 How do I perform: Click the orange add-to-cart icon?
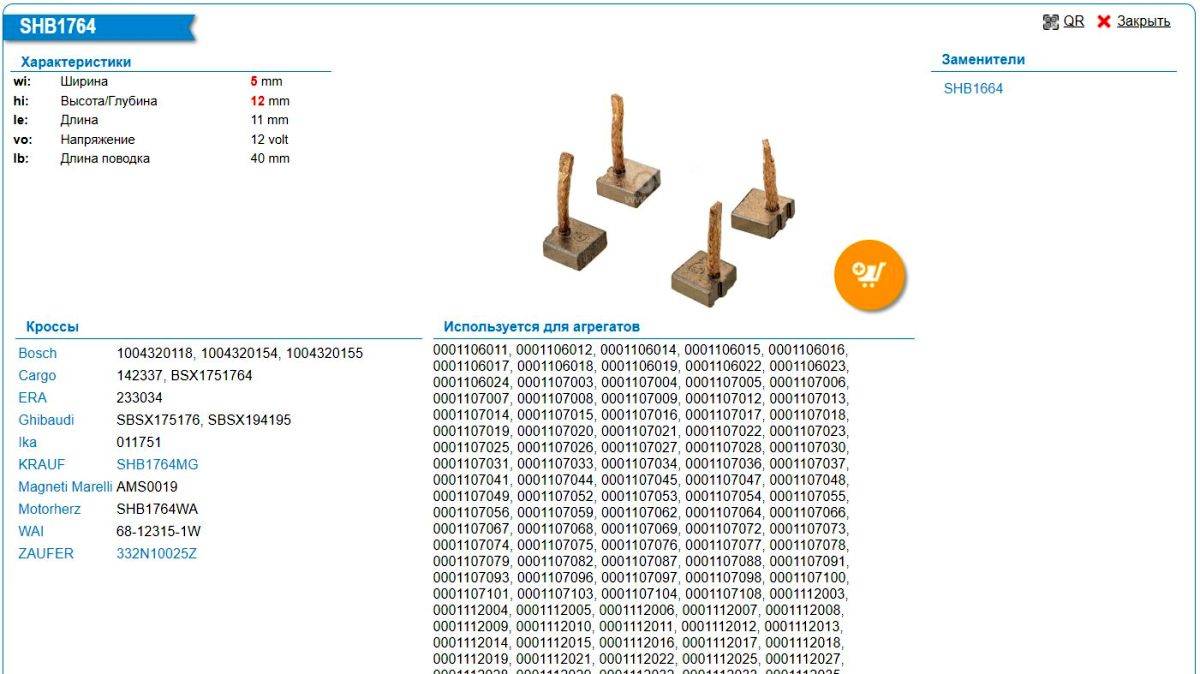coord(869,272)
